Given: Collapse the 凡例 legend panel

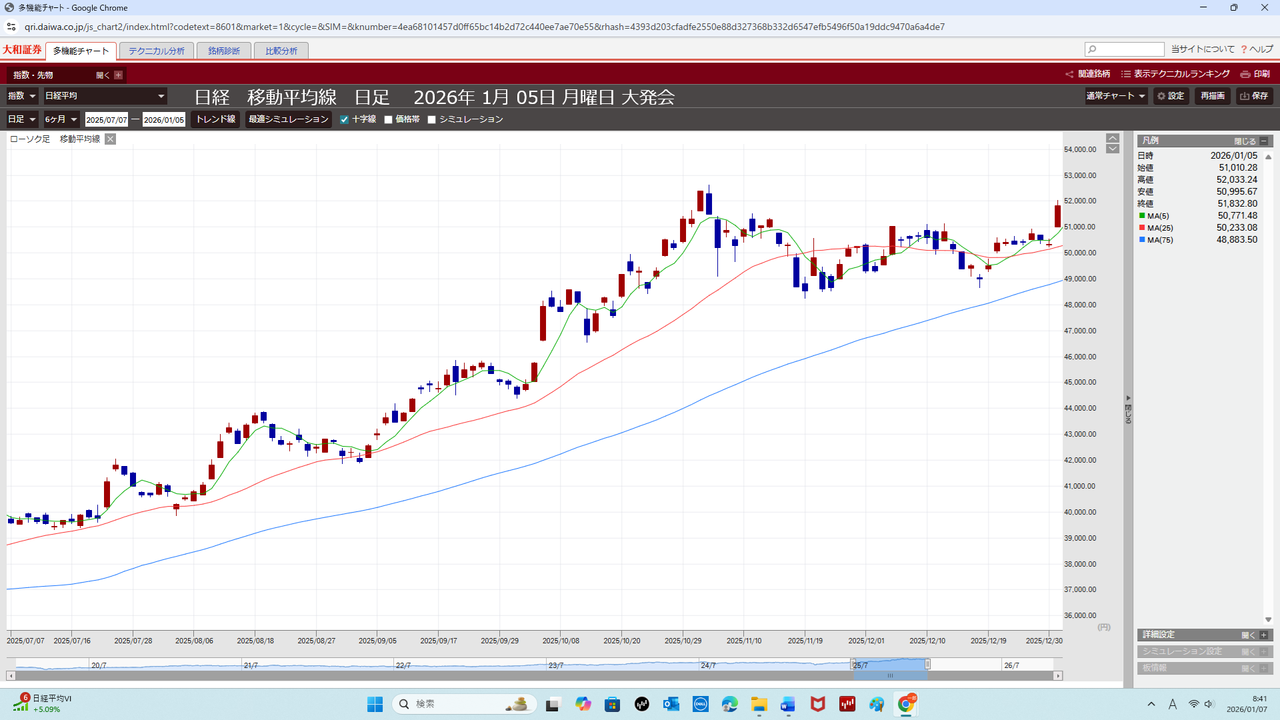Looking at the screenshot, I should pos(1264,141).
